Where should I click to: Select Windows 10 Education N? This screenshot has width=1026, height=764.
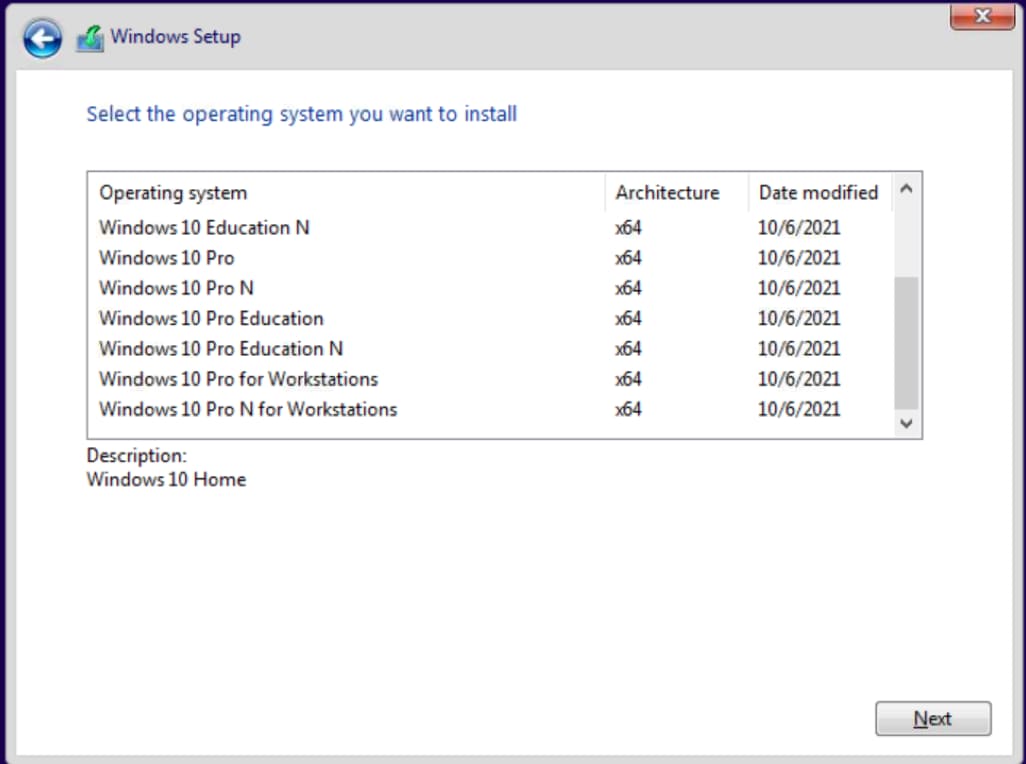pos(205,228)
